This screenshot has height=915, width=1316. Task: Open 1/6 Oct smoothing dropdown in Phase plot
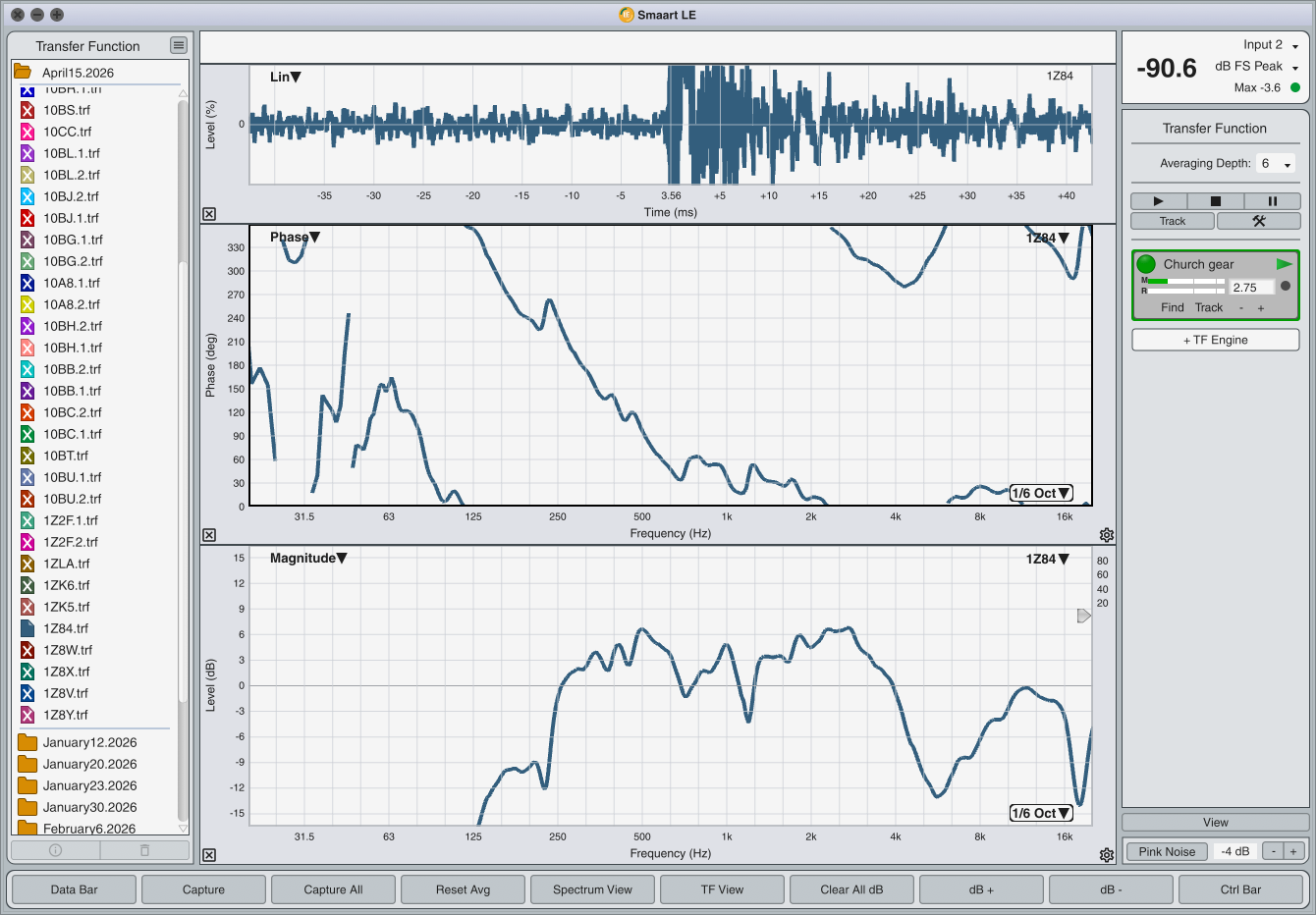(x=1041, y=493)
